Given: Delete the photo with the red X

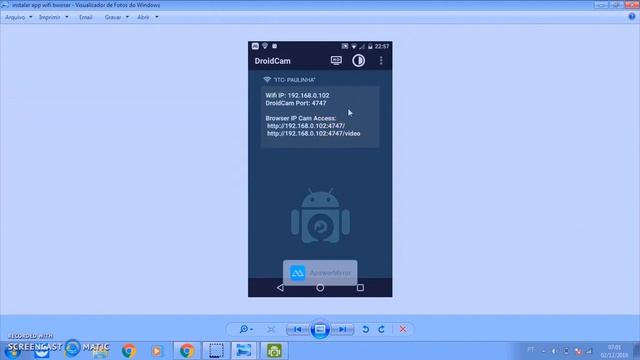Looking at the screenshot, I should tap(403, 329).
